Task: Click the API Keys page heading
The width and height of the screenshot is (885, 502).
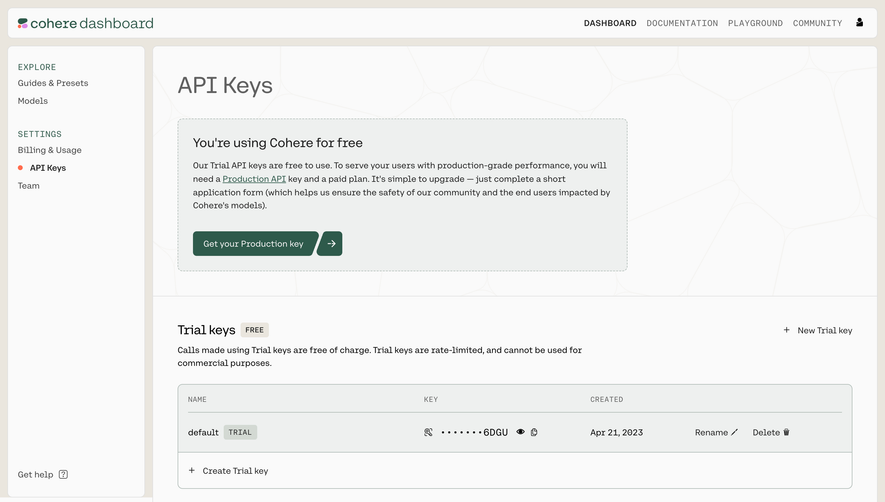Action: pyautogui.click(x=225, y=86)
